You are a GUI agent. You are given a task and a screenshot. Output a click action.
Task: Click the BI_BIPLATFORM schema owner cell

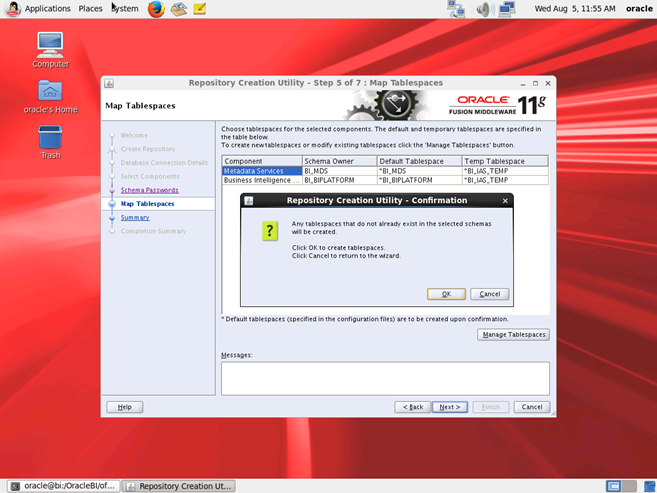(x=339, y=180)
